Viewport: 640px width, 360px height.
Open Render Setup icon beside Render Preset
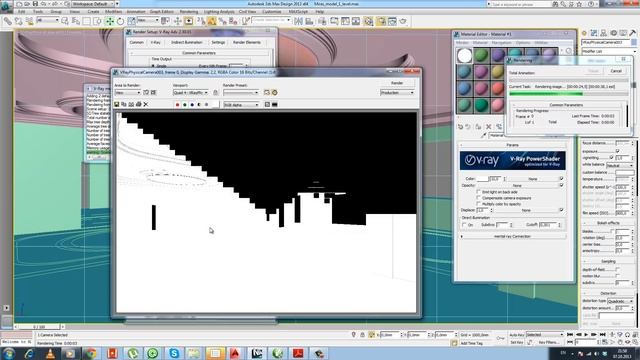point(267,93)
